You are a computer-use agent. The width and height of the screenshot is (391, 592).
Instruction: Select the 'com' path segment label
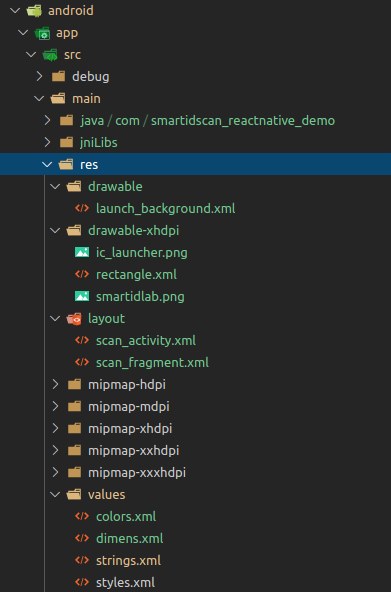(x=128, y=121)
